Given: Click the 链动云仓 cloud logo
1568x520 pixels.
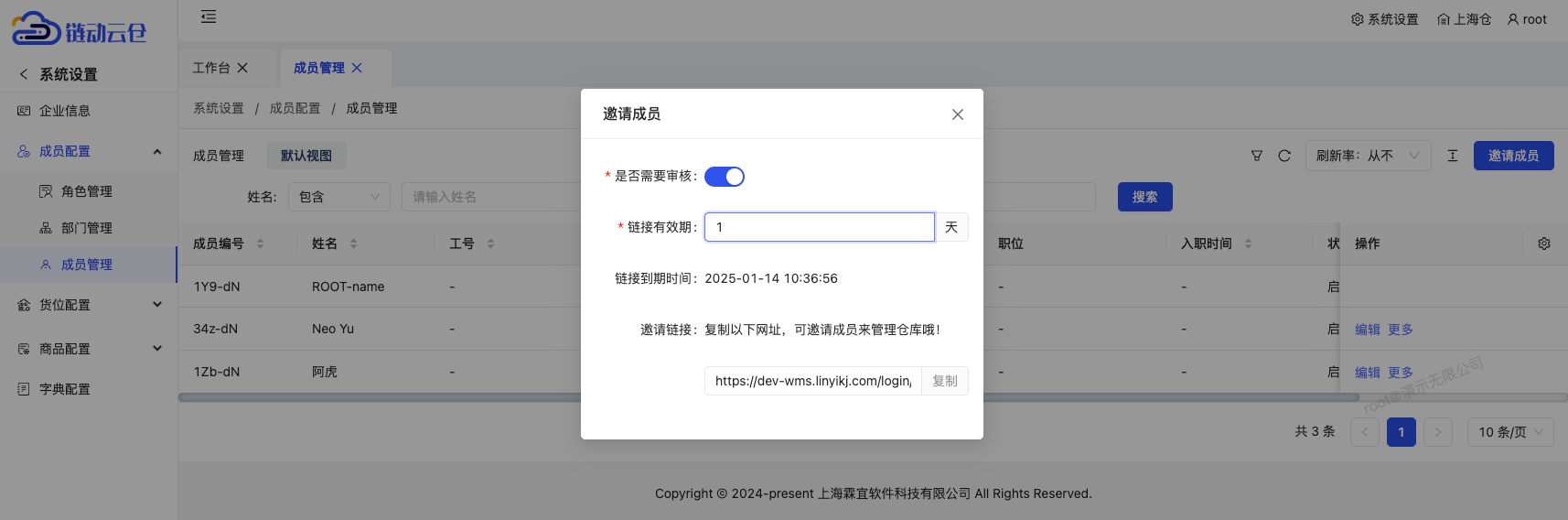Looking at the screenshot, I should 80,29.
